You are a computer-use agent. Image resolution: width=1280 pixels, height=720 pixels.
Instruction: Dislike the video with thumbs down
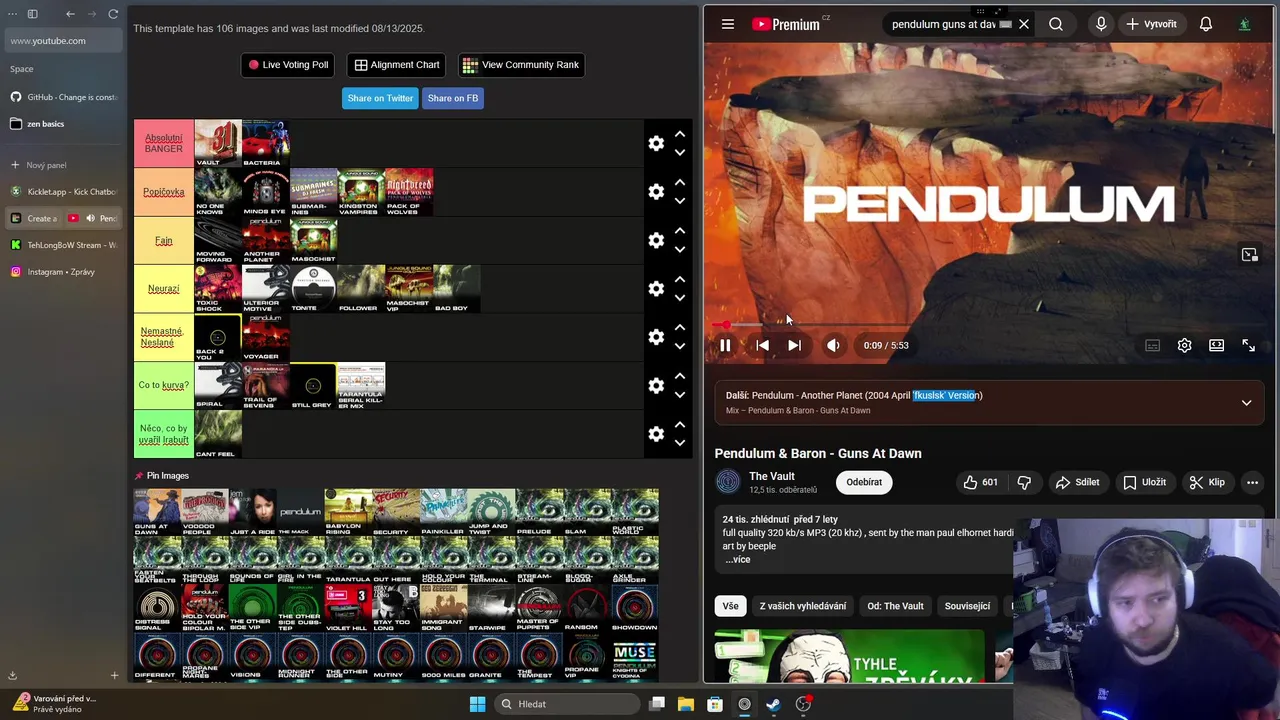pos(1024,482)
